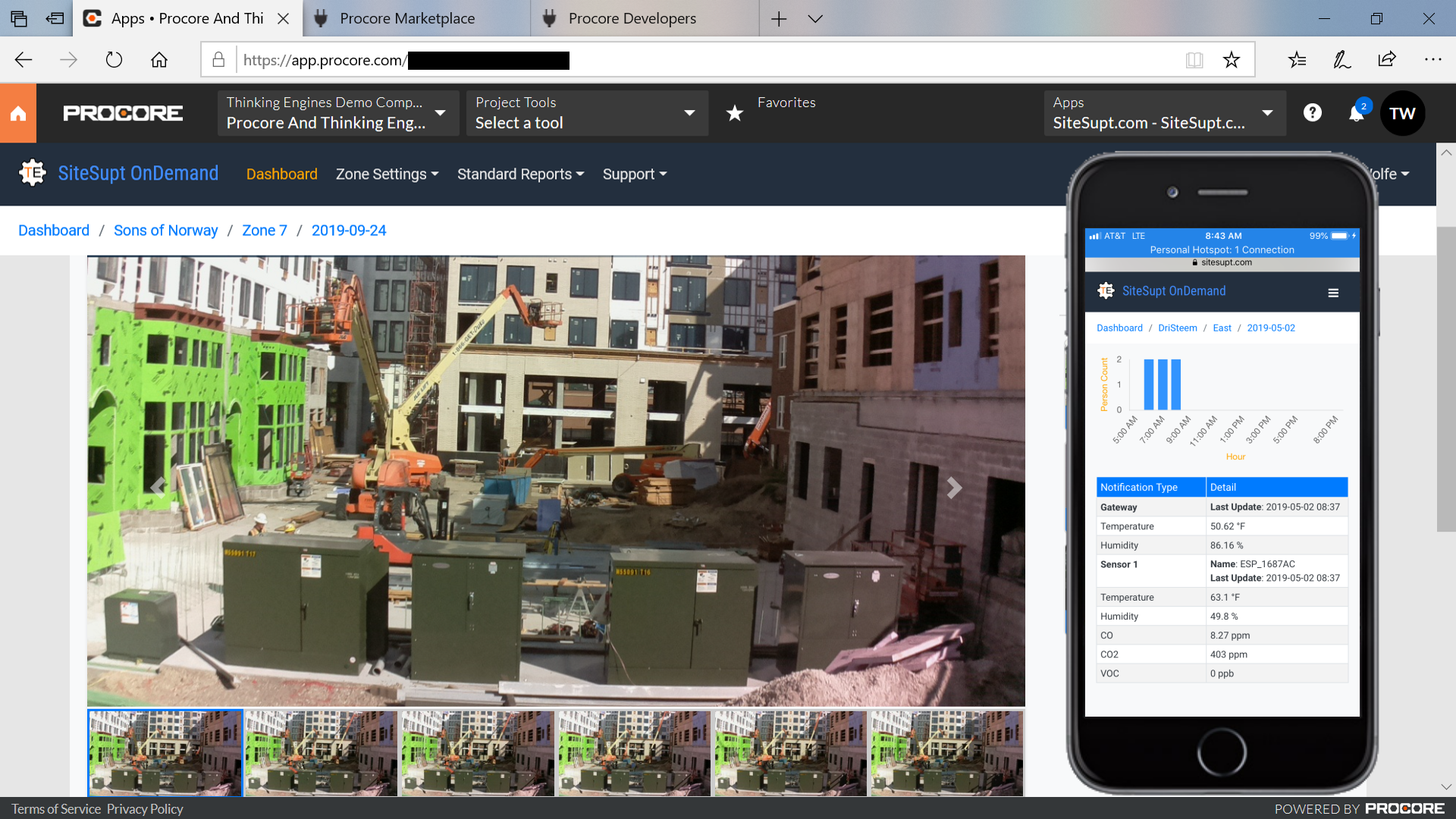Click the main construction site carousel image
Viewport: 1456px width, 819px height.
[556, 481]
